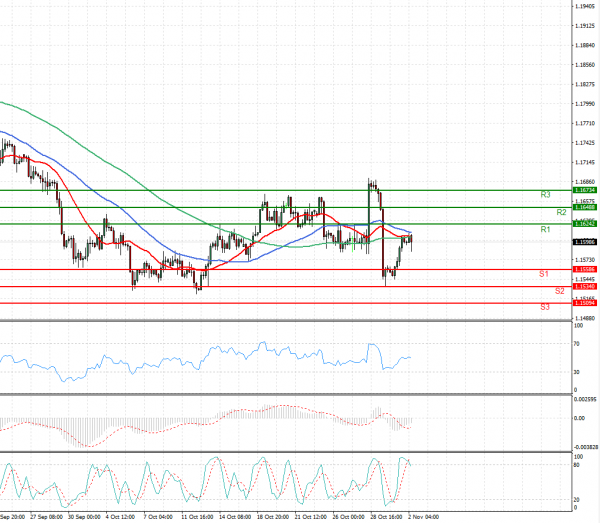Click the 1.15730 price axis value
Screen dimensions: 600x523
pos(585,260)
